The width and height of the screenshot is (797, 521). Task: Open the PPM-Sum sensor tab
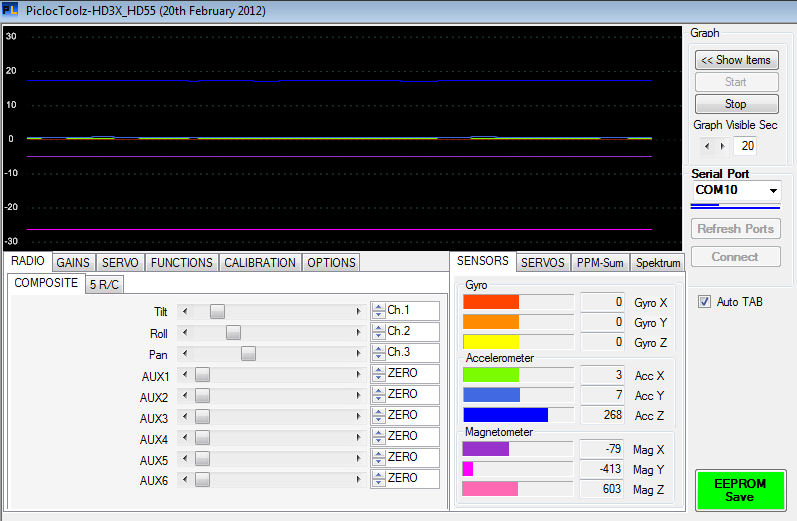[x=600, y=262]
